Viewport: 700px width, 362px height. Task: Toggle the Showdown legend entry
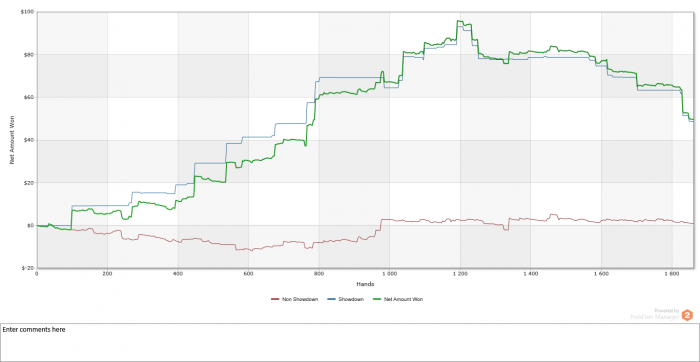click(x=346, y=300)
